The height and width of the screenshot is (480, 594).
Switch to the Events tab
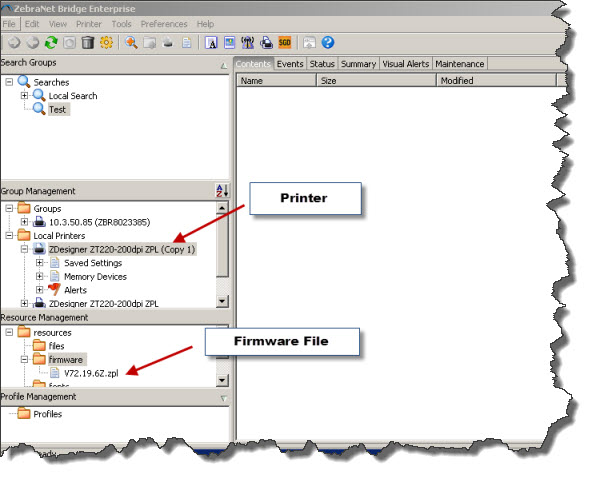tap(290, 64)
